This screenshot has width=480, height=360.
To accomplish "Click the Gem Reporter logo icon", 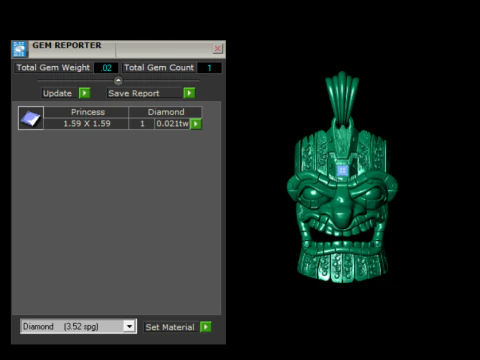I will pos(19,49).
